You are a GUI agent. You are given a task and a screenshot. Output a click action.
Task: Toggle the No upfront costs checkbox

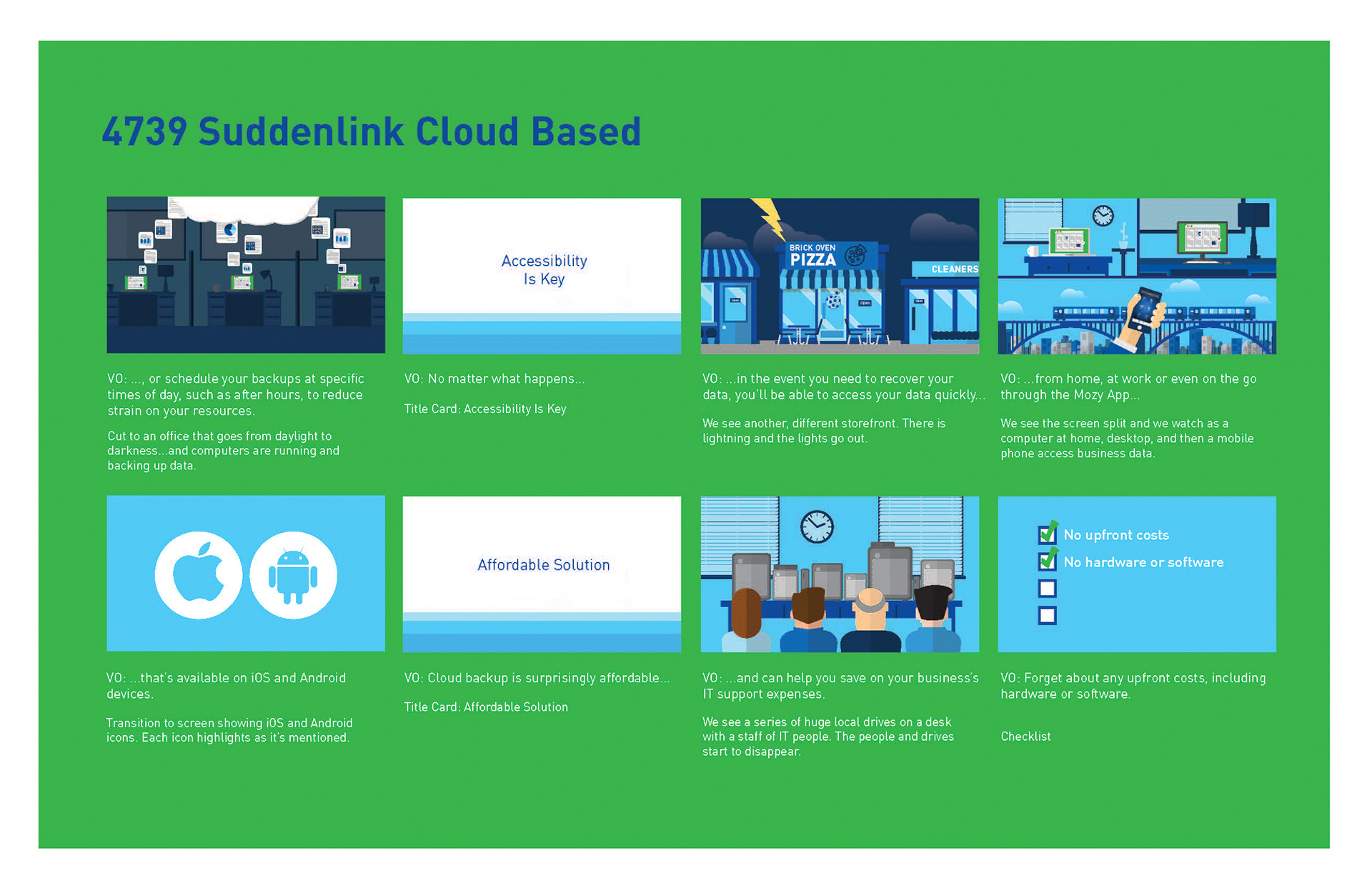(1048, 534)
